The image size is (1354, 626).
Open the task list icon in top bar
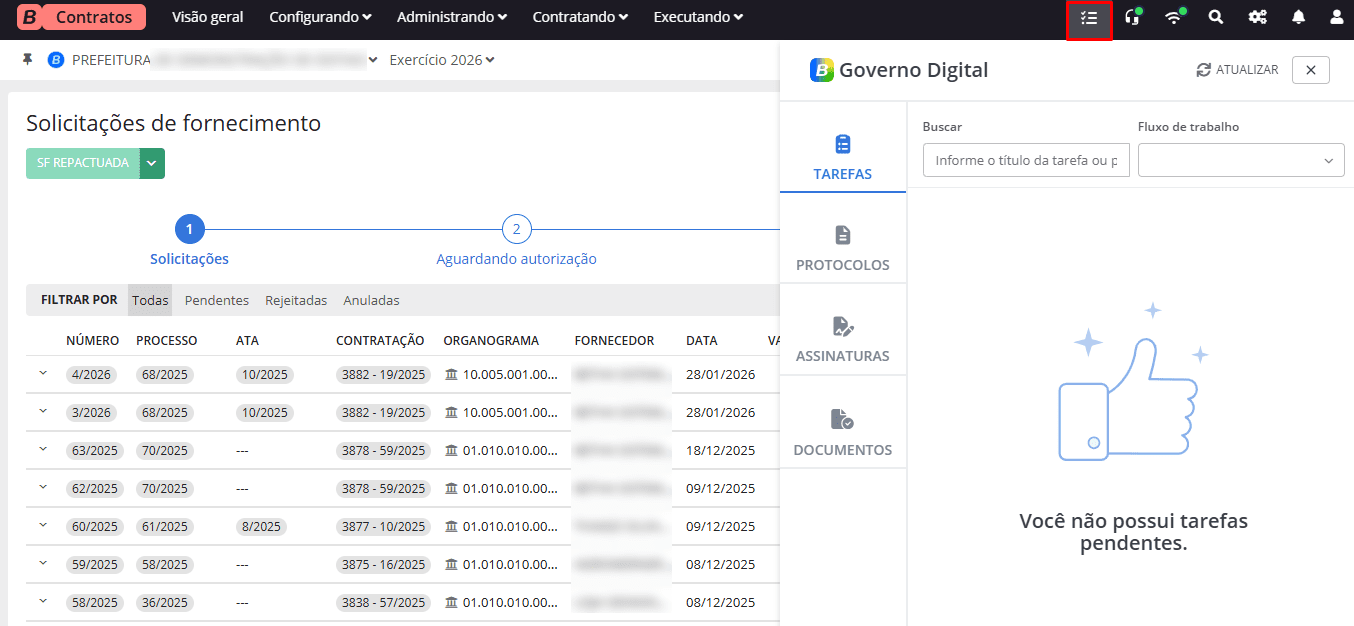pyautogui.click(x=1089, y=18)
